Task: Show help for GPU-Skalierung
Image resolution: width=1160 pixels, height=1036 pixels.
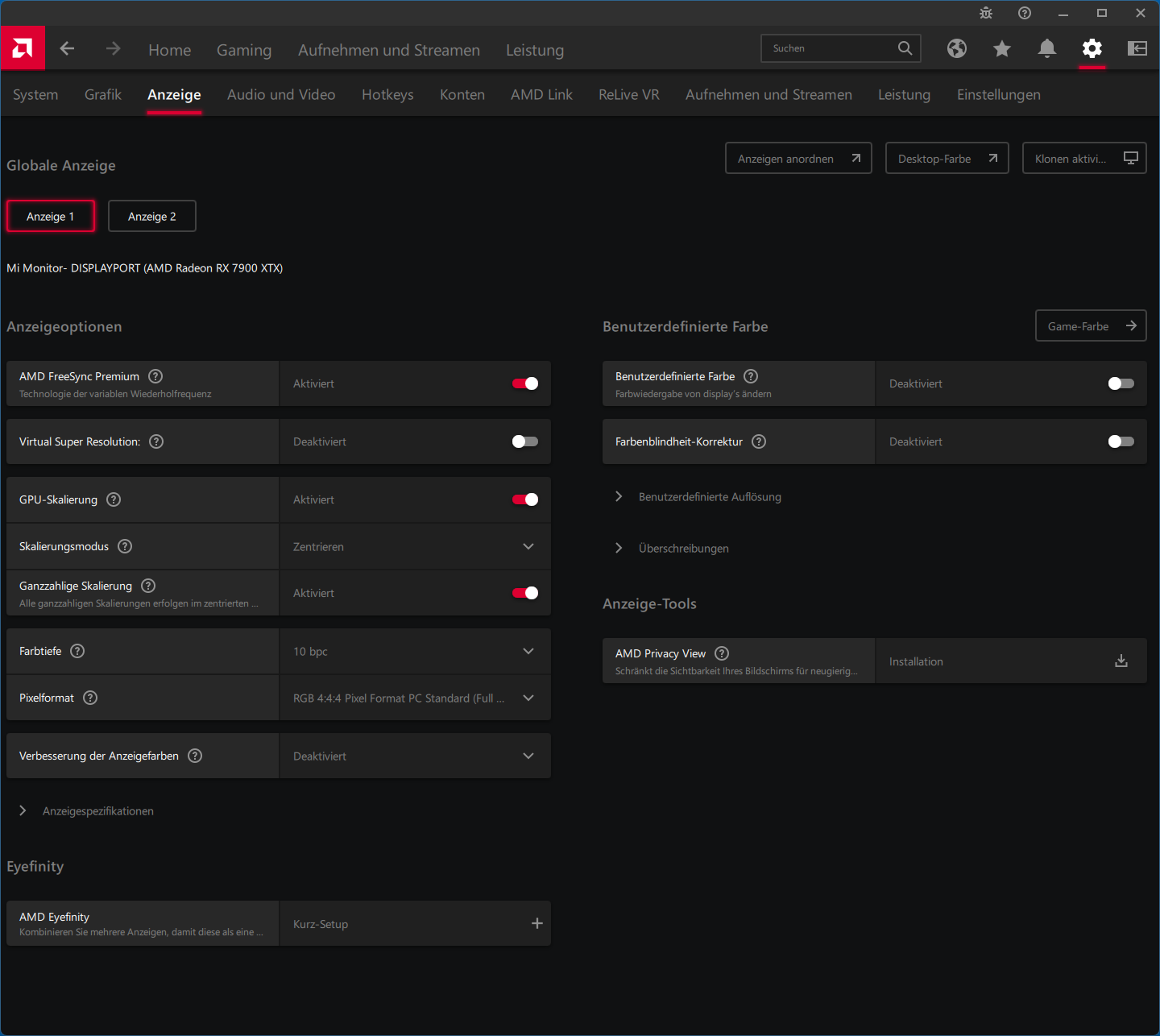Action: [x=114, y=499]
